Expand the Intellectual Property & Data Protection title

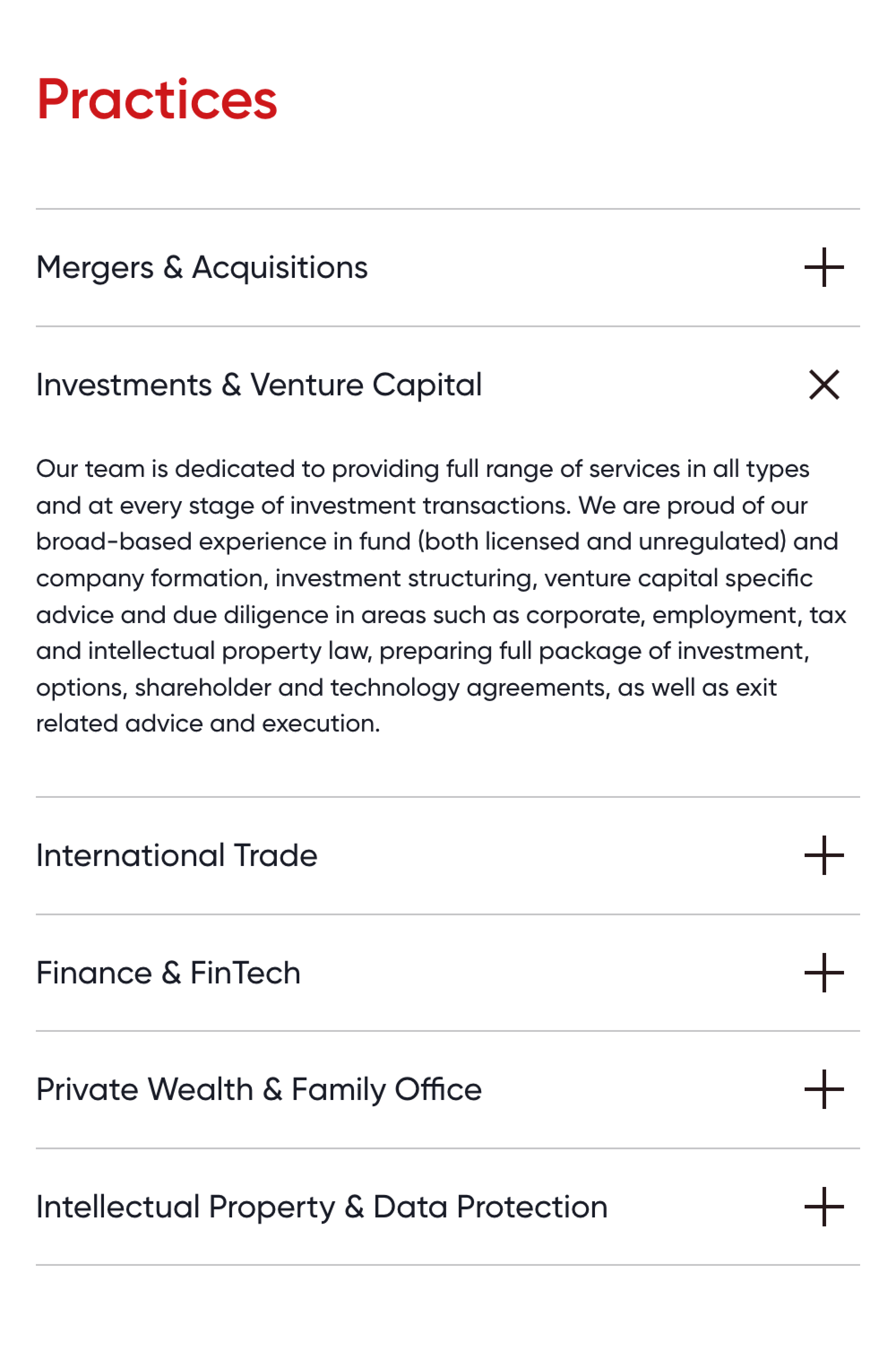pos(322,1207)
